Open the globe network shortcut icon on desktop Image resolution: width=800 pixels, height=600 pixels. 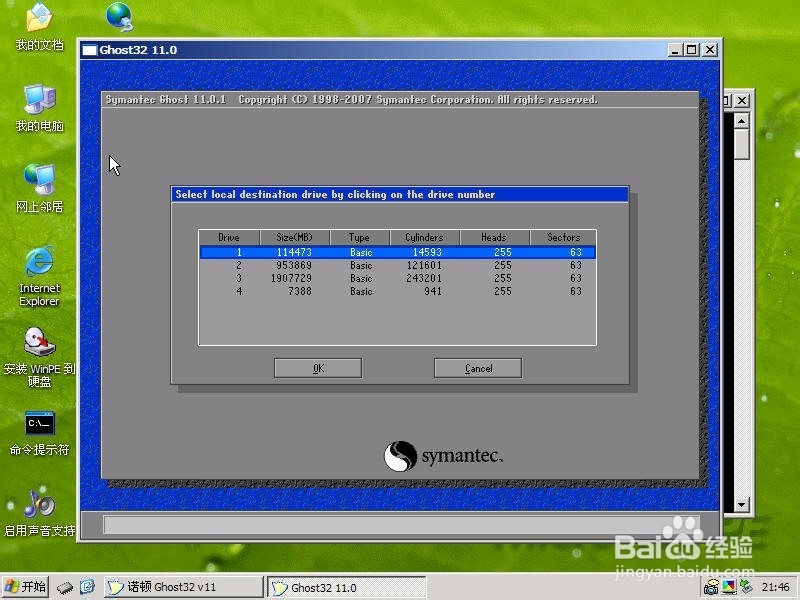click(x=120, y=16)
